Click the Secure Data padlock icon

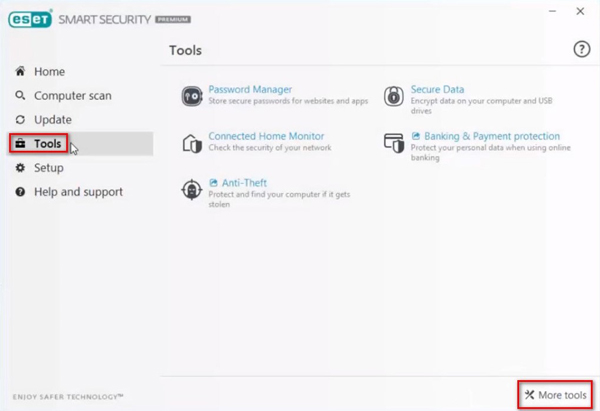[394, 96]
